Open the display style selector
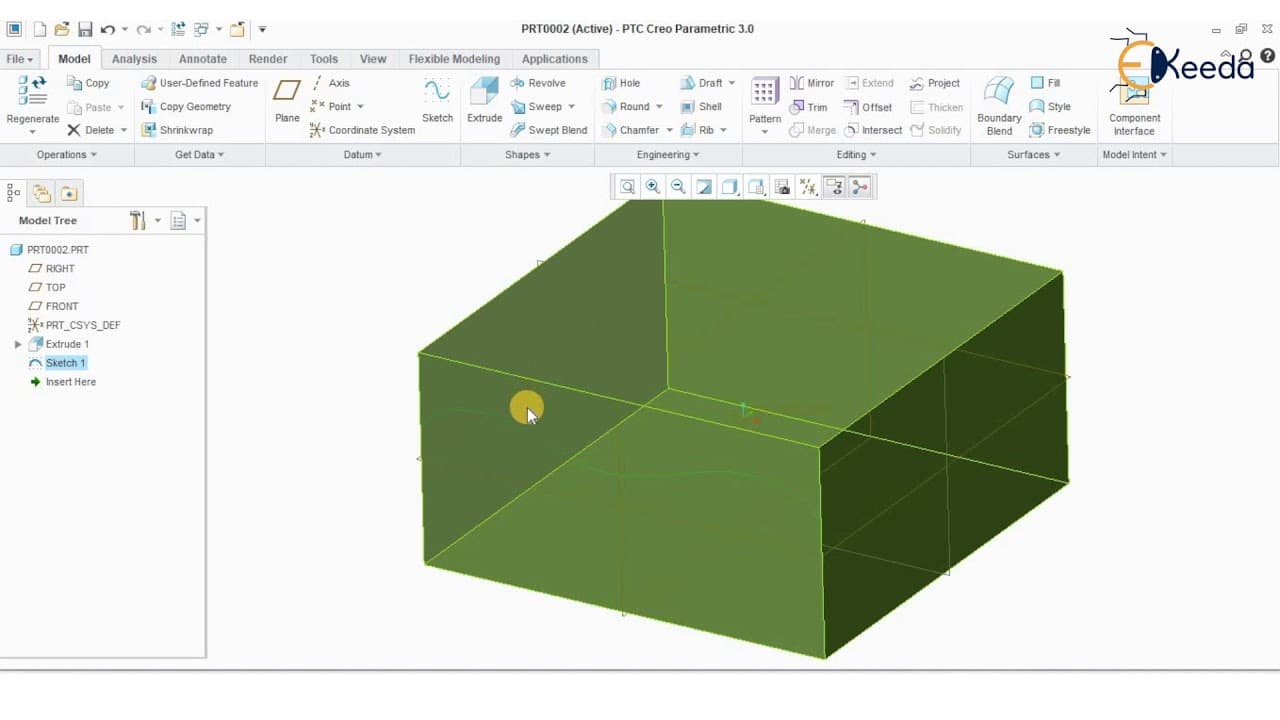Image resolution: width=1280 pixels, height=720 pixels. [730, 187]
